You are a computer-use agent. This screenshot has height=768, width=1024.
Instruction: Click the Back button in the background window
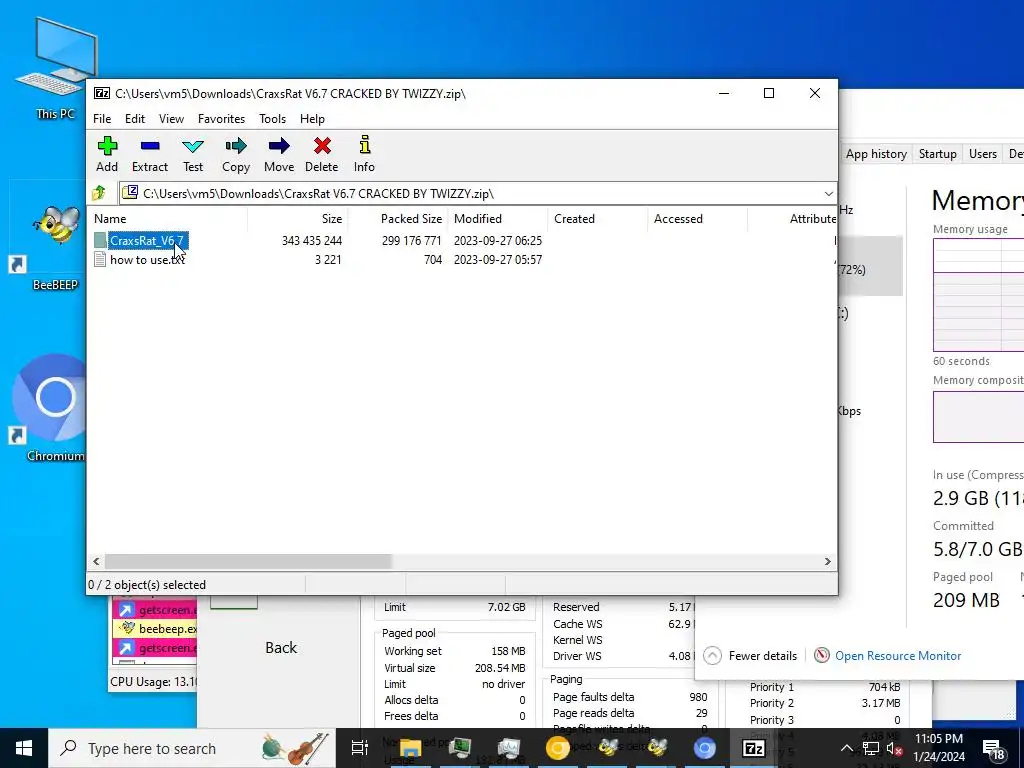[281, 648]
